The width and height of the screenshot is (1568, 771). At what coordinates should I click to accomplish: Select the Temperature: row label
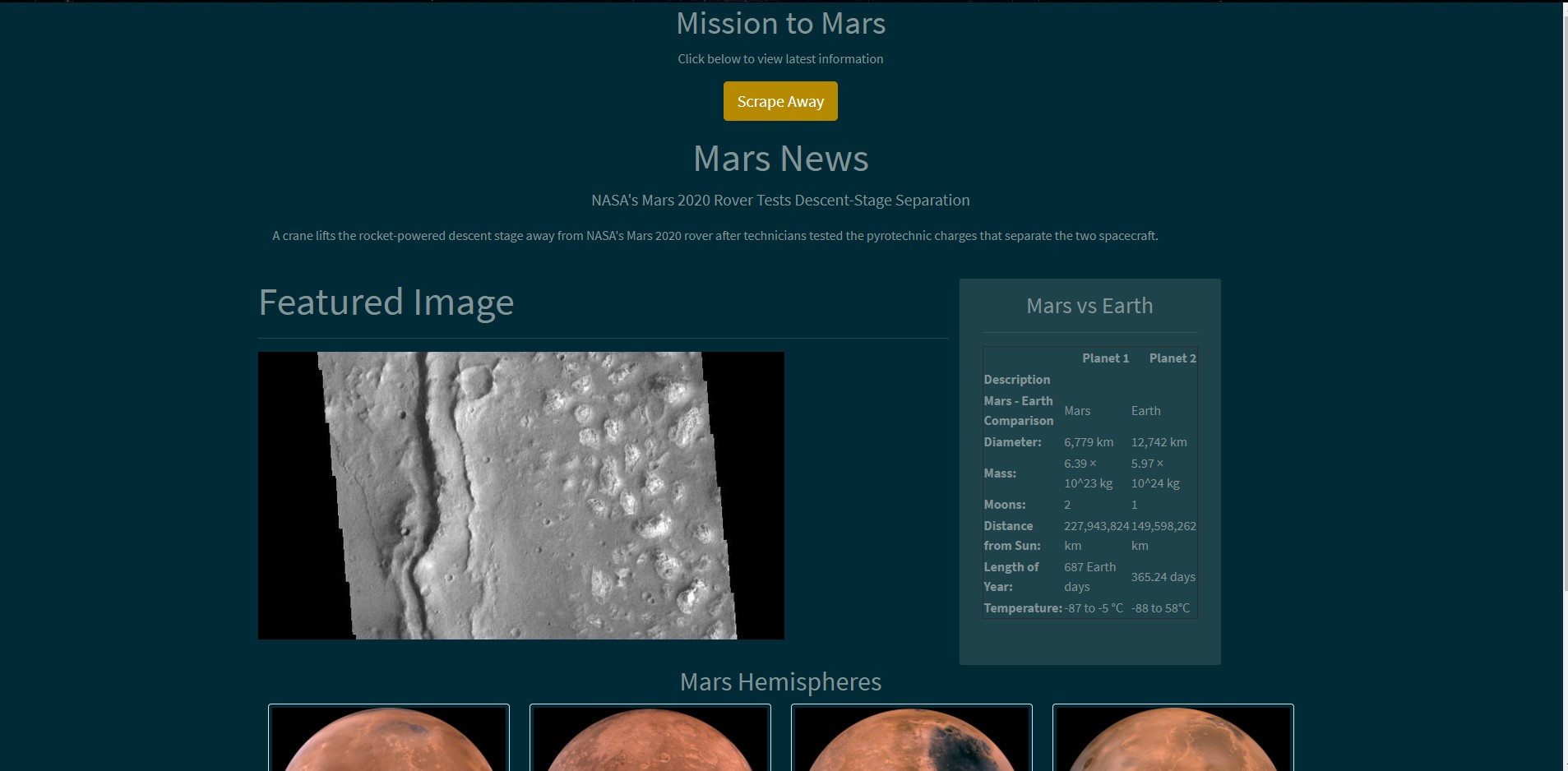[x=1023, y=608]
